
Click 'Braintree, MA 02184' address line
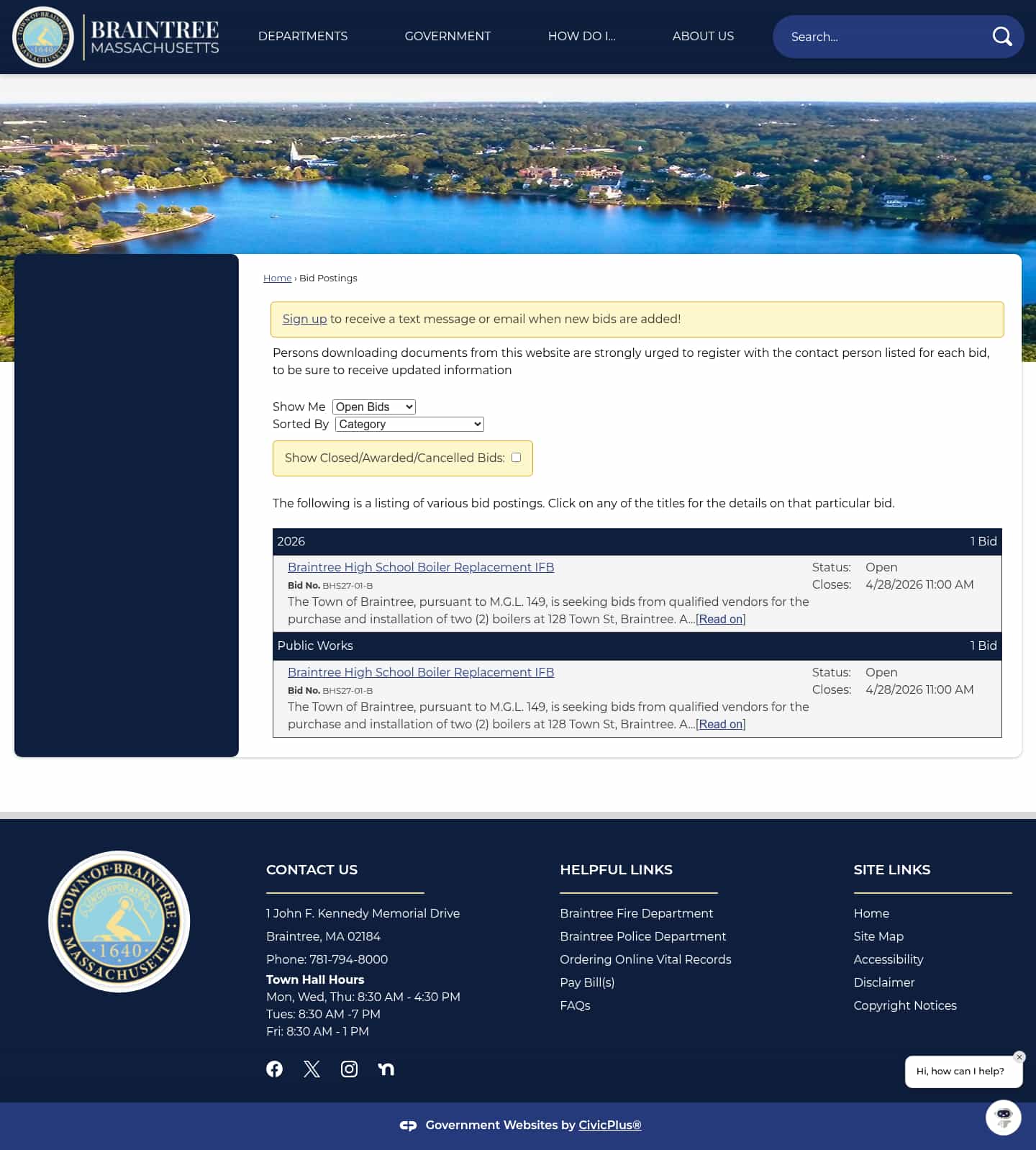(x=323, y=936)
